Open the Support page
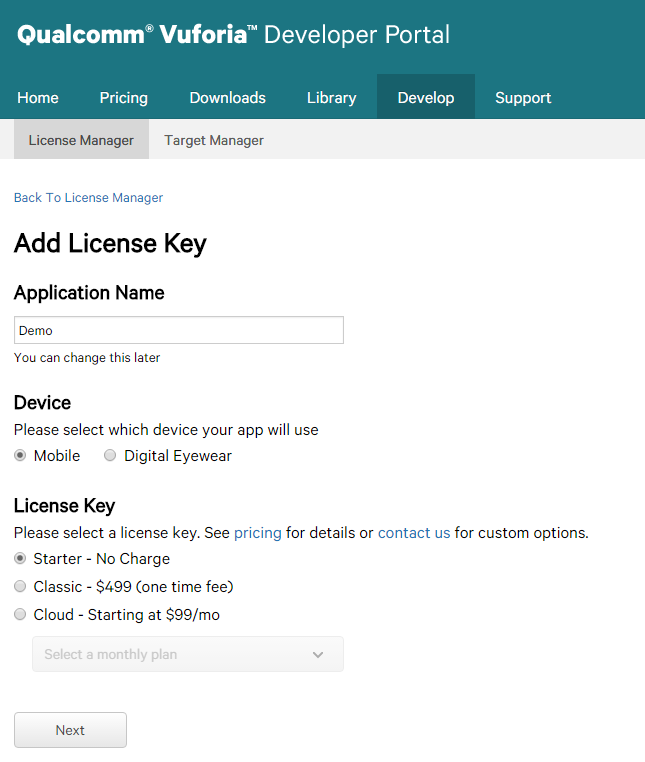 point(523,98)
